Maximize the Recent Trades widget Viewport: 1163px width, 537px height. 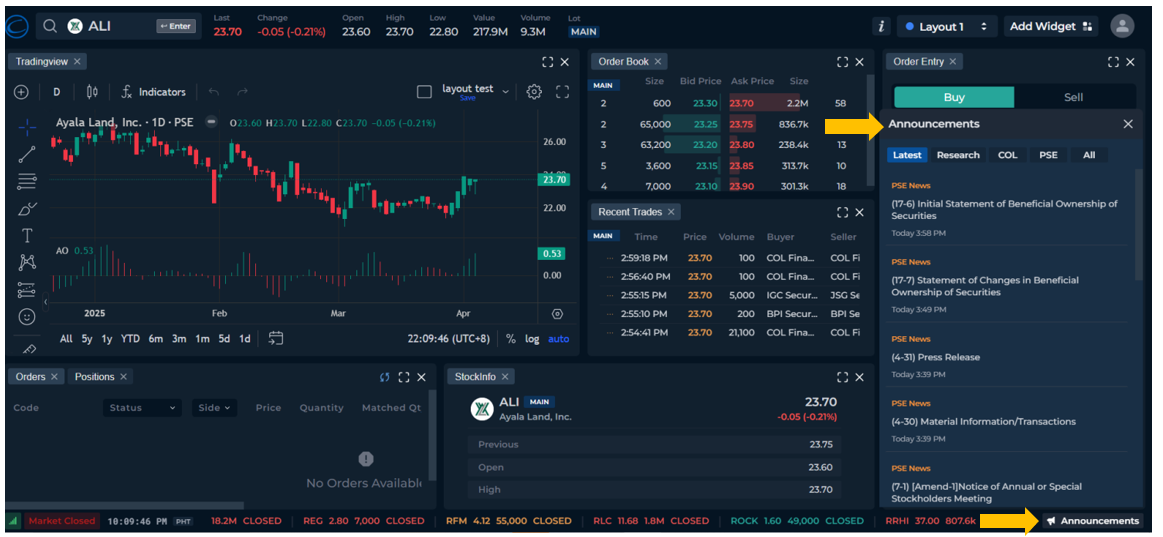pos(843,212)
